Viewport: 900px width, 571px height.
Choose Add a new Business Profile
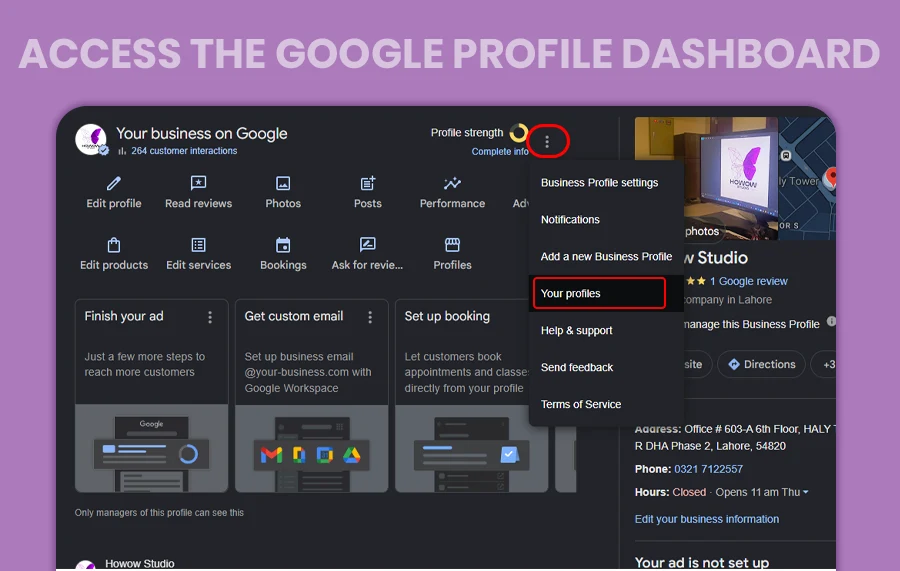pos(606,257)
